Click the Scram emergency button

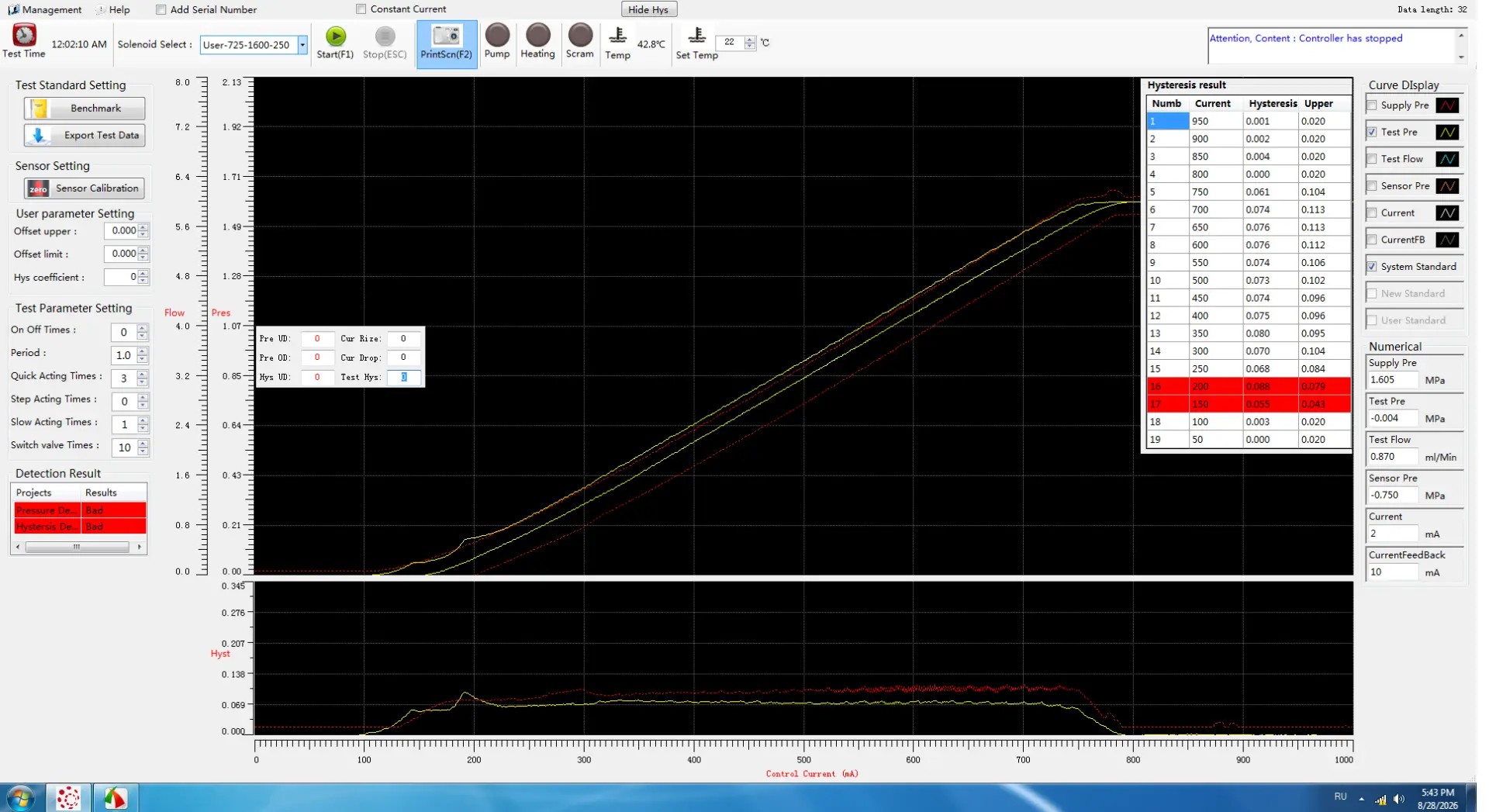click(x=579, y=36)
